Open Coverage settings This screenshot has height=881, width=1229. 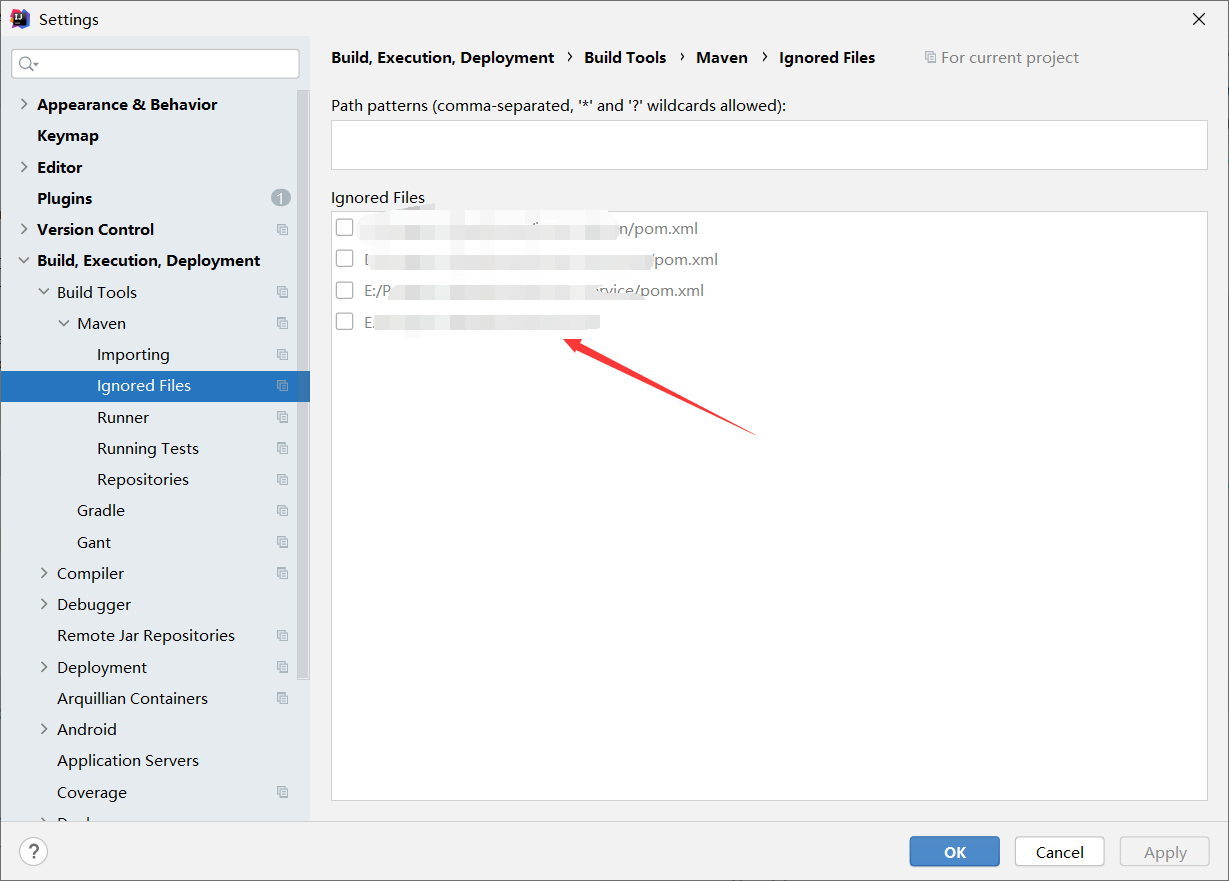point(92,792)
